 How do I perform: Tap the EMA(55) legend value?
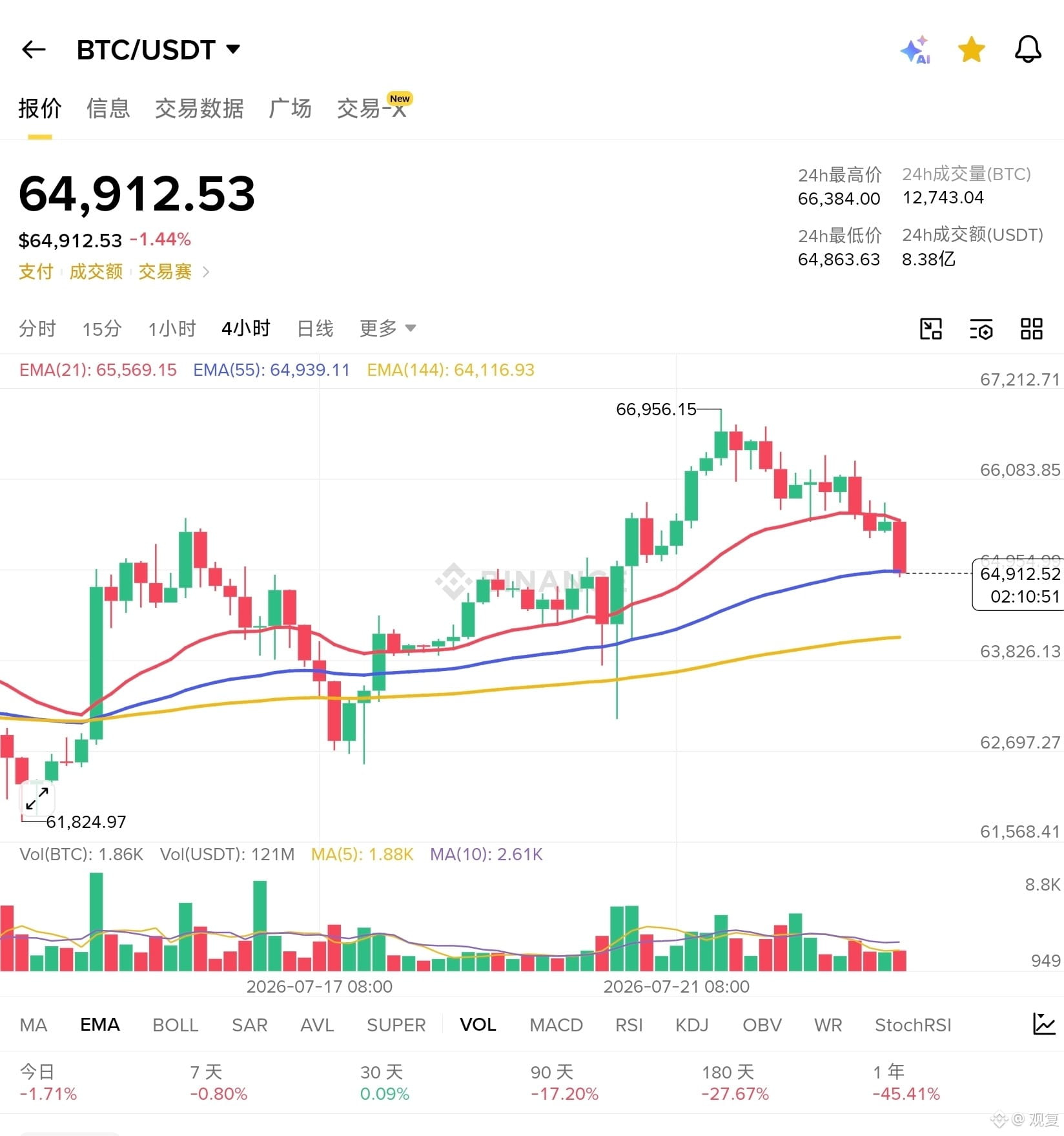pyautogui.click(x=271, y=370)
